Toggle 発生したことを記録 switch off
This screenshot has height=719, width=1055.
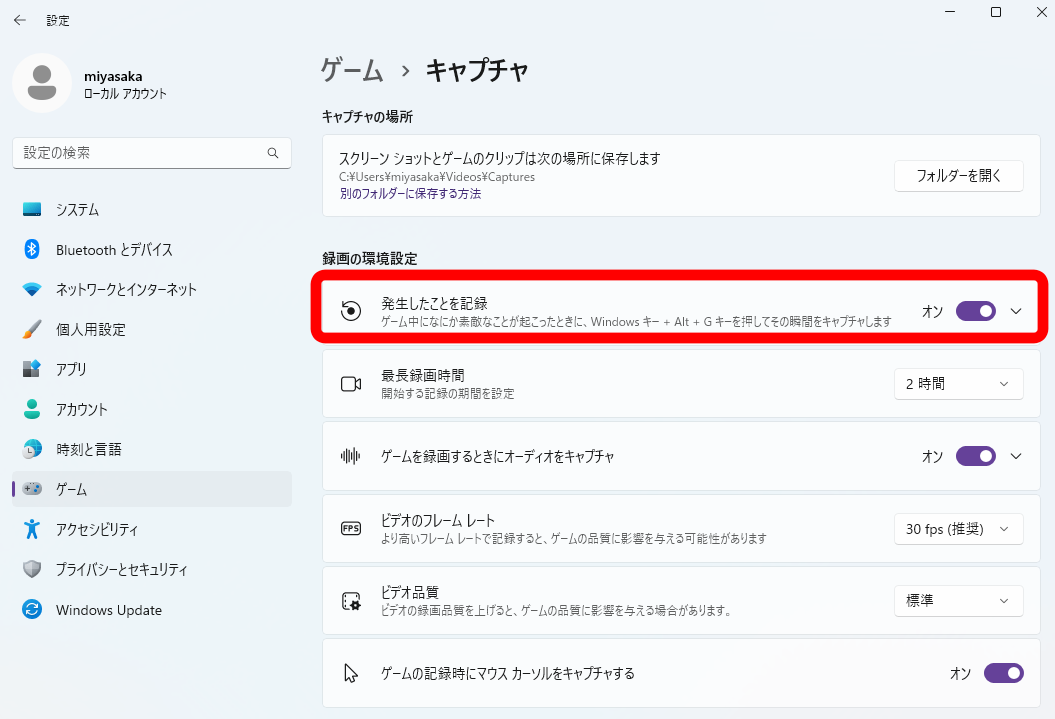(976, 311)
